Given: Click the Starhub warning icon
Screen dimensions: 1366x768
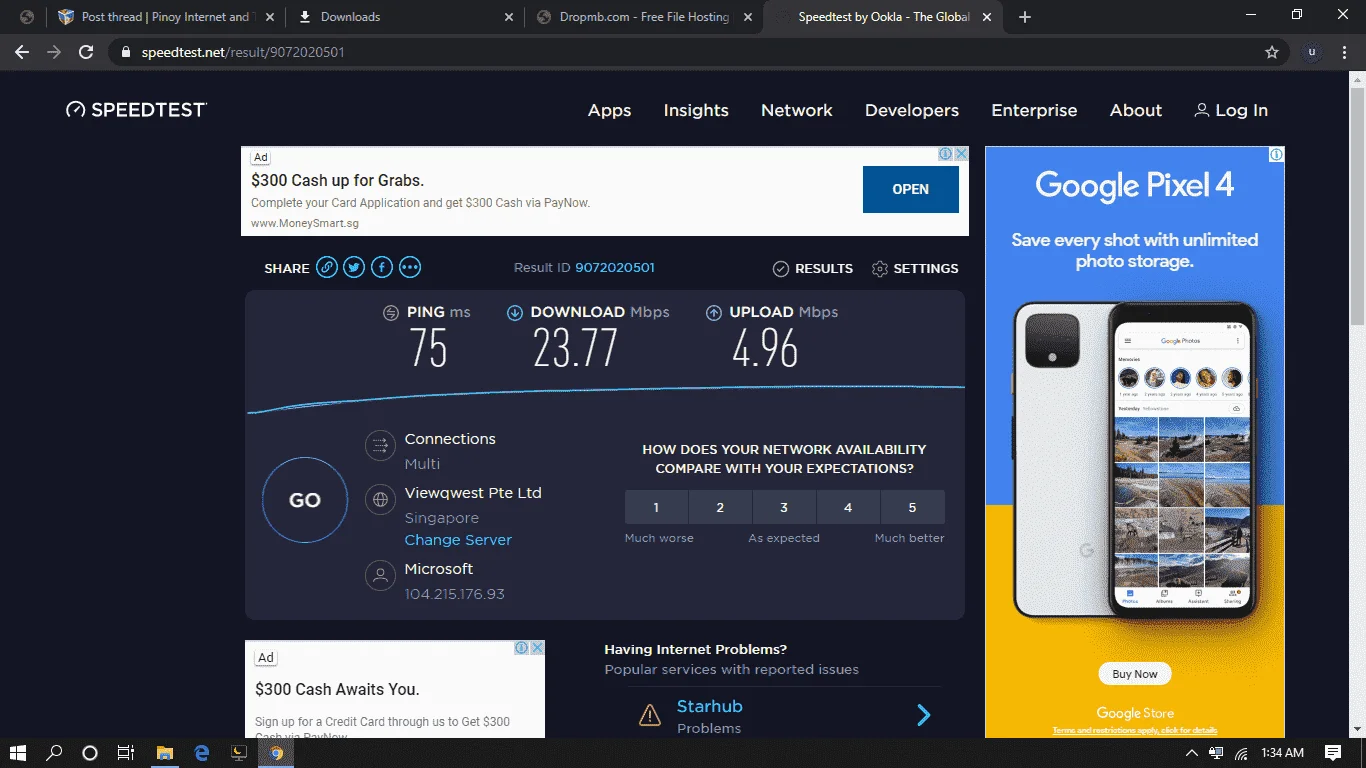Looking at the screenshot, I should pyautogui.click(x=650, y=715).
